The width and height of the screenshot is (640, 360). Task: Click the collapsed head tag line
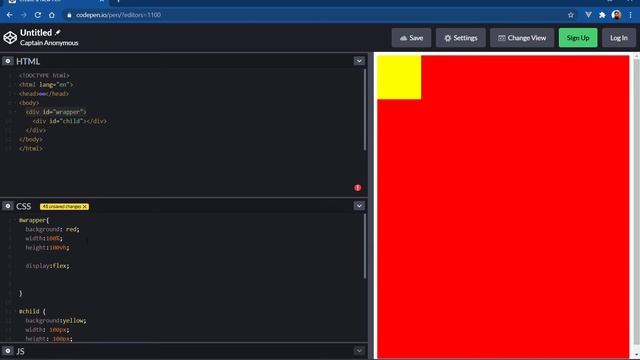pos(44,94)
